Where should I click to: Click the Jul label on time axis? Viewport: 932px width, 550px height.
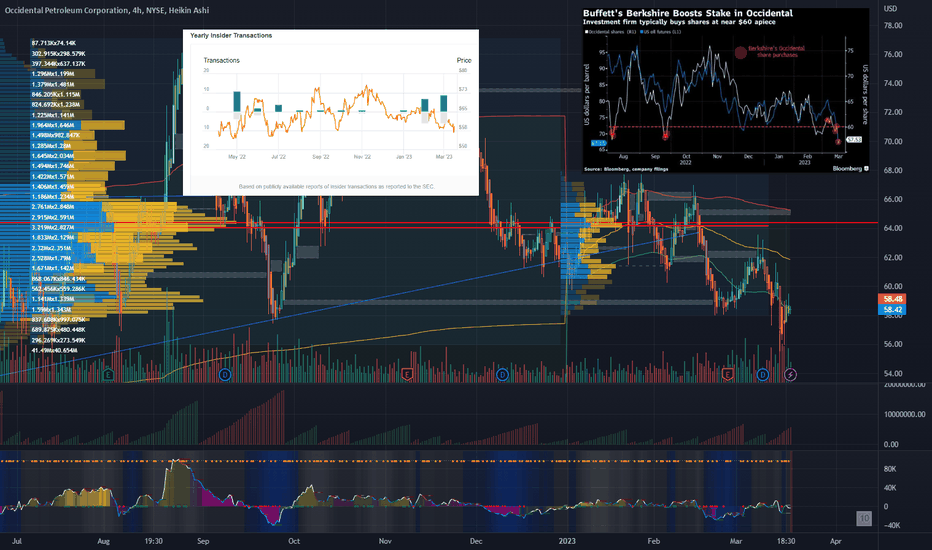(x=17, y=541)
